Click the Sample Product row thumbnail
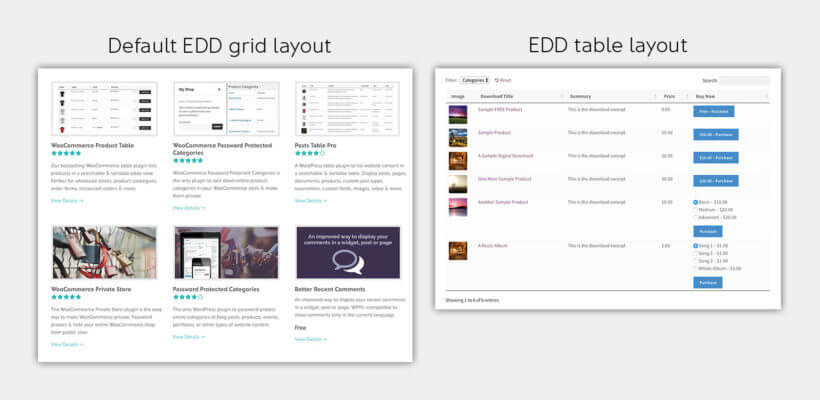The height and width of the screenshot is (400, 820). click(x=458, y=138)
